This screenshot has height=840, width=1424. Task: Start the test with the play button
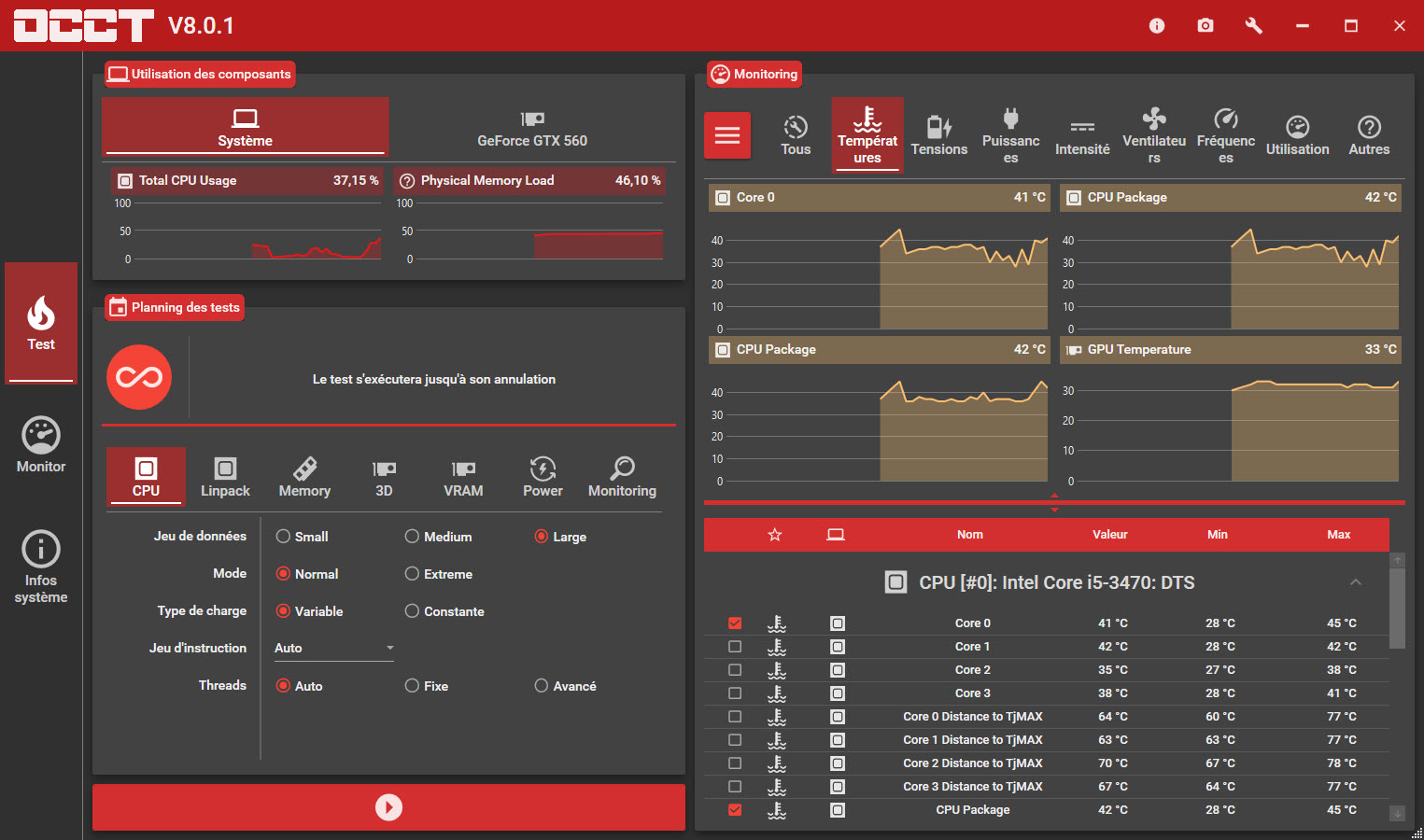[x=388, y=807]
